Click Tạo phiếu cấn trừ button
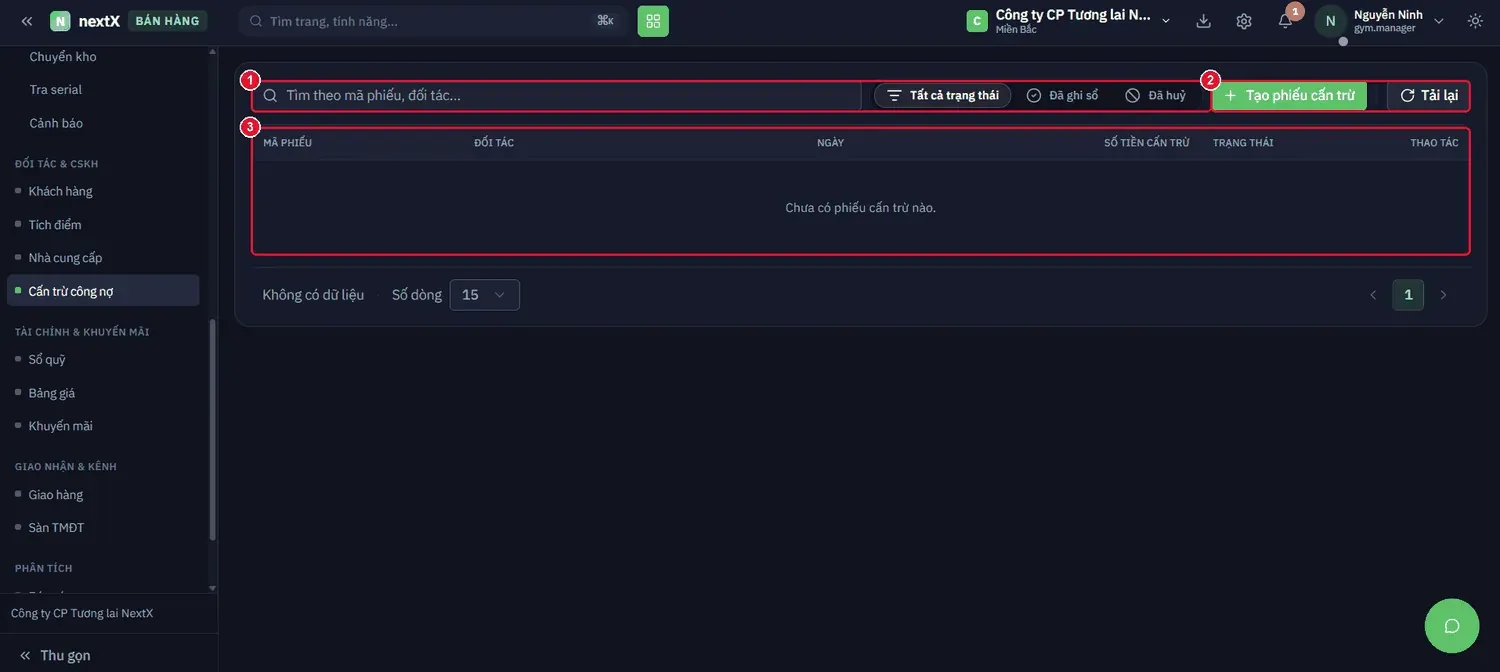 click(x=1290, y=95)
